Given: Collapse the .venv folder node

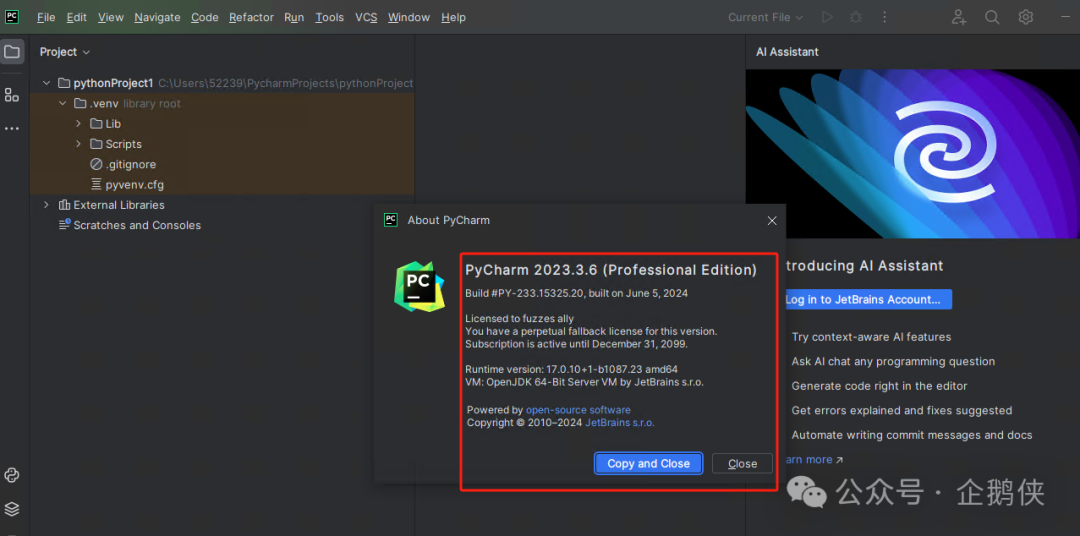Looking at the screenshot, I should pyautogui.click(x=63, y=103).
